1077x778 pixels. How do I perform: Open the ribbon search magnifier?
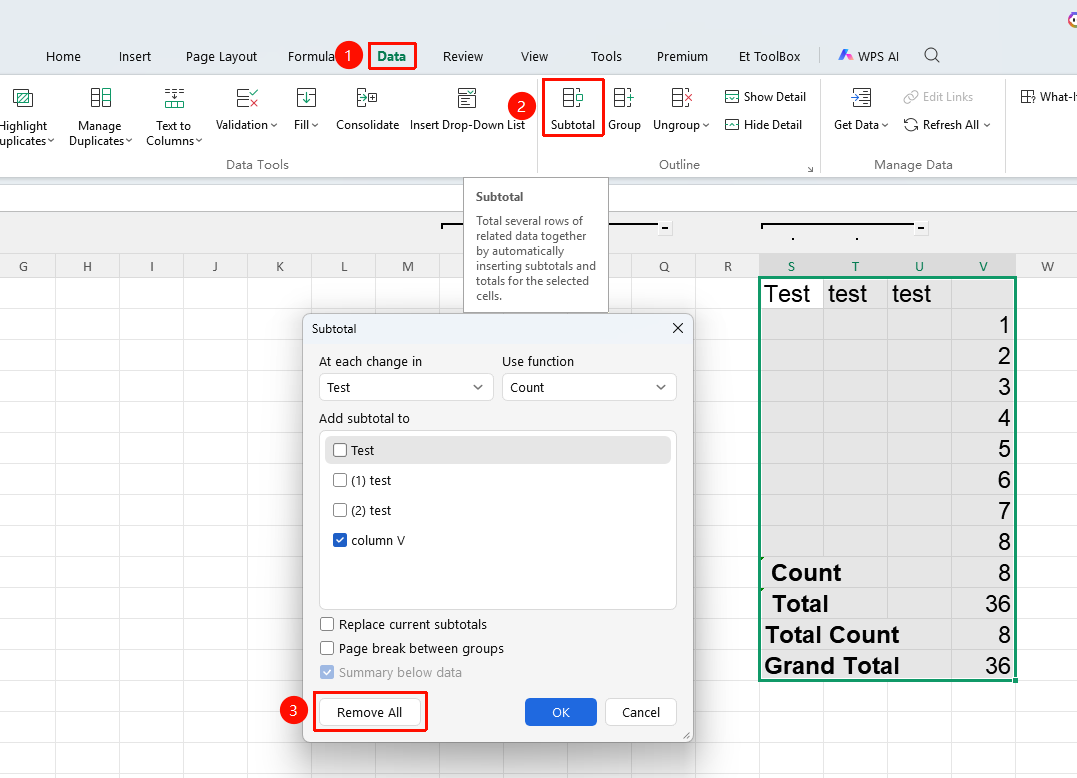(931, 56)
